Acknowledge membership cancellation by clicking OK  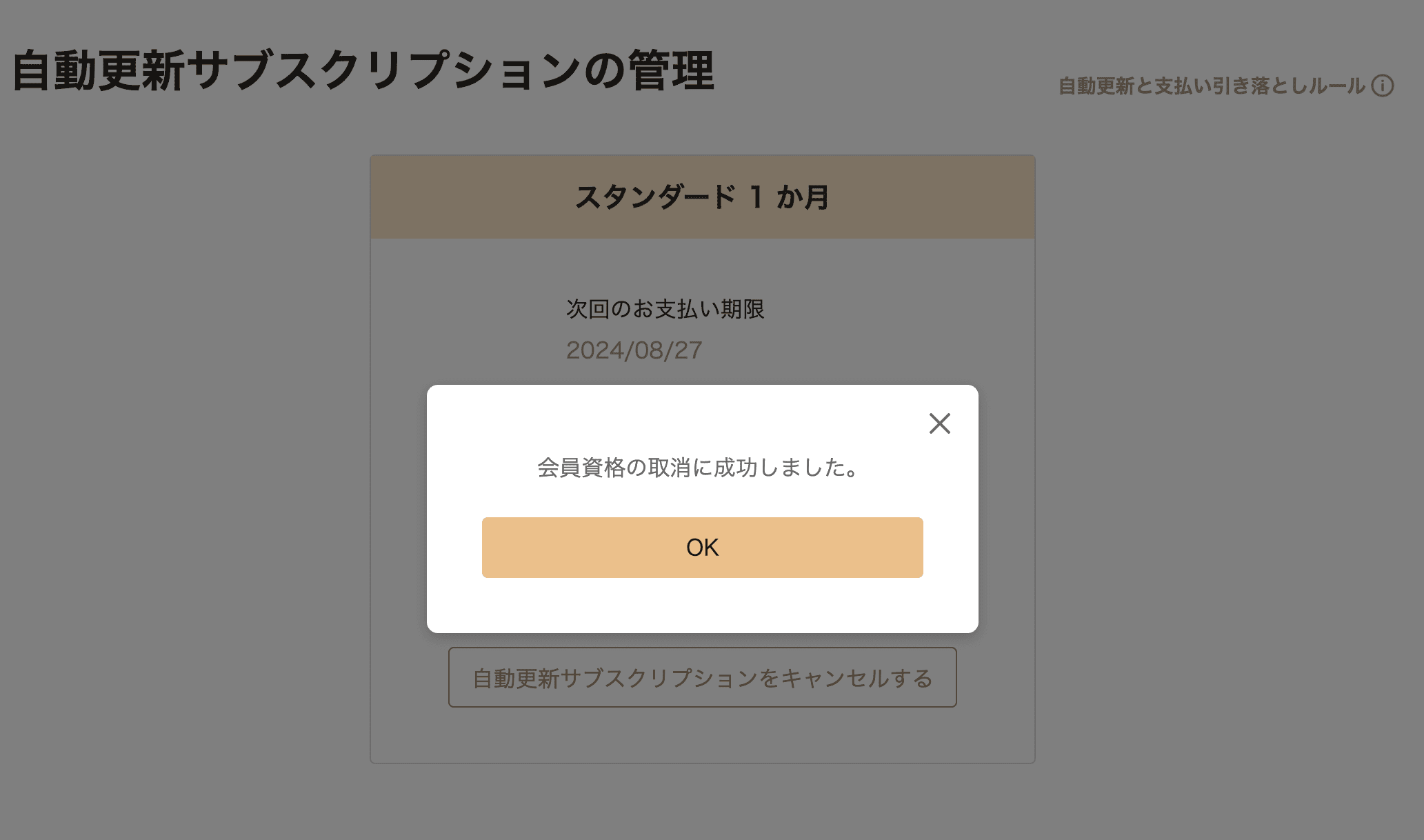click(702, 548)
